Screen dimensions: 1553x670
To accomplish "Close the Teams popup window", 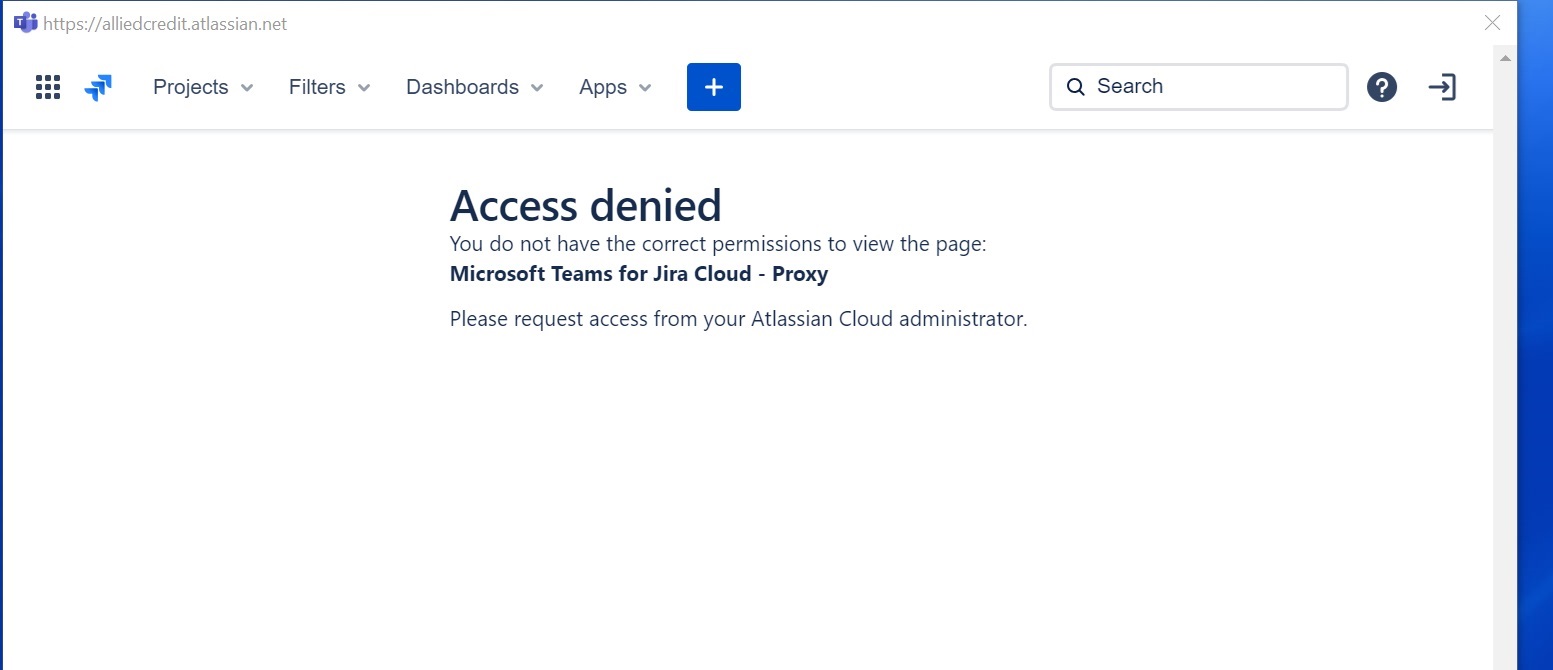I will click(x=1491, y=22).
